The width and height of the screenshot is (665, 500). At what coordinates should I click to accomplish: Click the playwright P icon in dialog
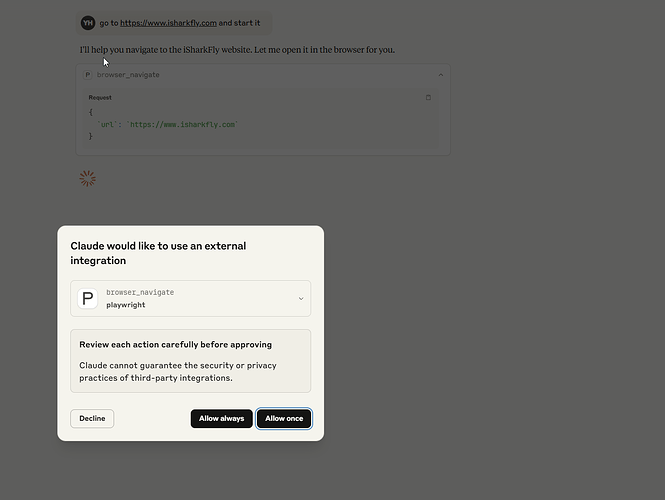point(88,299)
